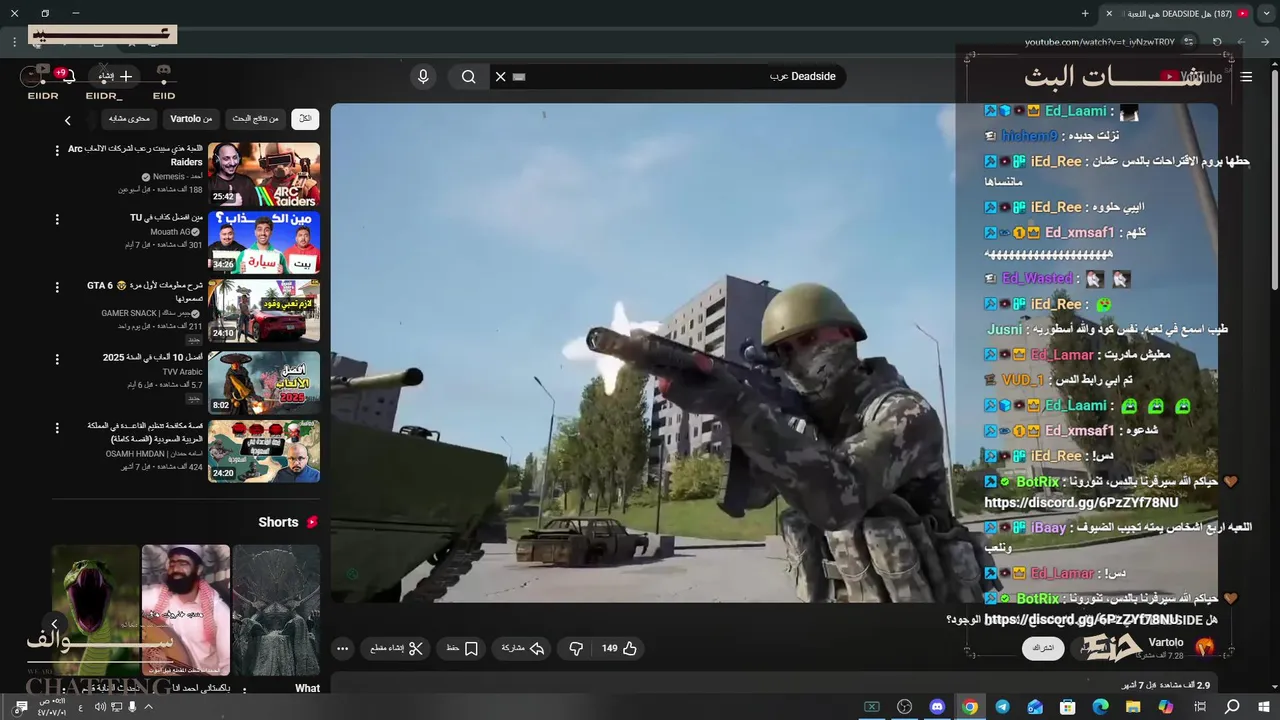Open Vartolo channel avatar
This screenshot has height=720, width=1280.
point(1204,648)
